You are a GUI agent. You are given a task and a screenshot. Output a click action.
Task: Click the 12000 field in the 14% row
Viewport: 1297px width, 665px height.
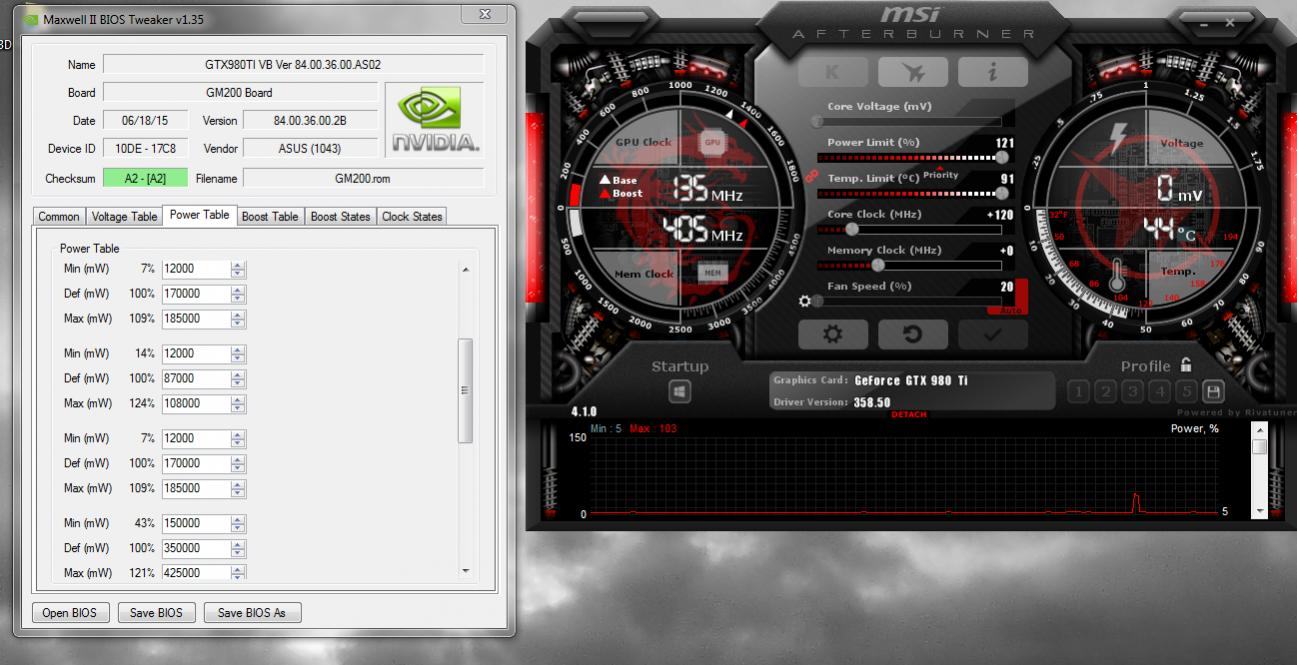tap(196, 354)
